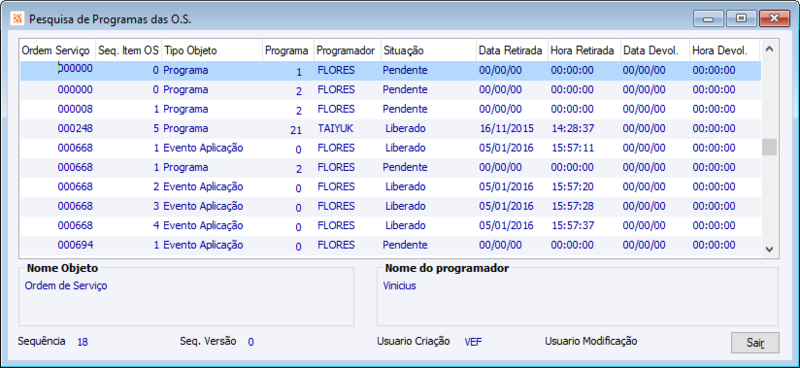Click Seq. Versão value 0
Viewport: 800px width, 368px height.
point(251,342)
